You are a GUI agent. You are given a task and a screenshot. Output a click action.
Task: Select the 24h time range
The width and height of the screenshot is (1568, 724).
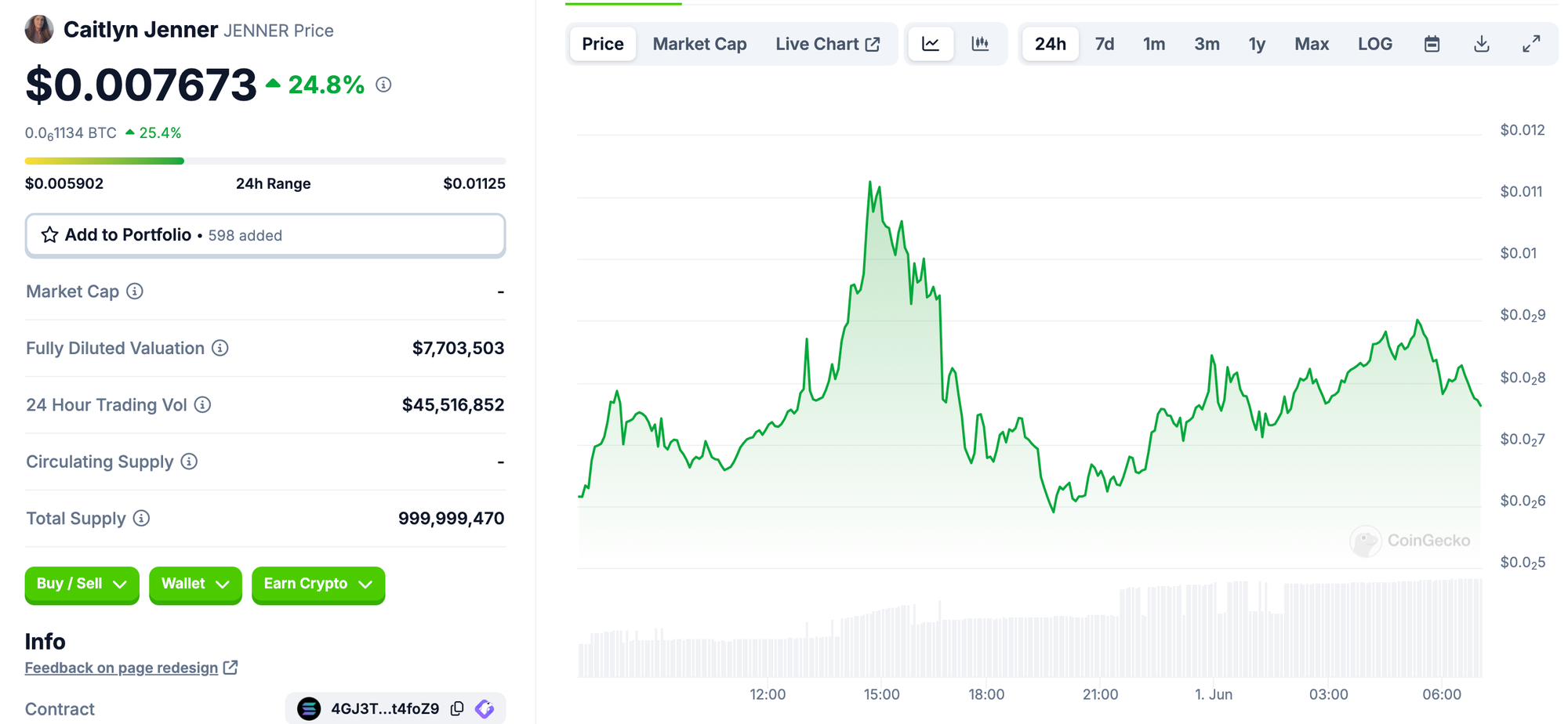pyautogui.click(x=1051, y=44)
